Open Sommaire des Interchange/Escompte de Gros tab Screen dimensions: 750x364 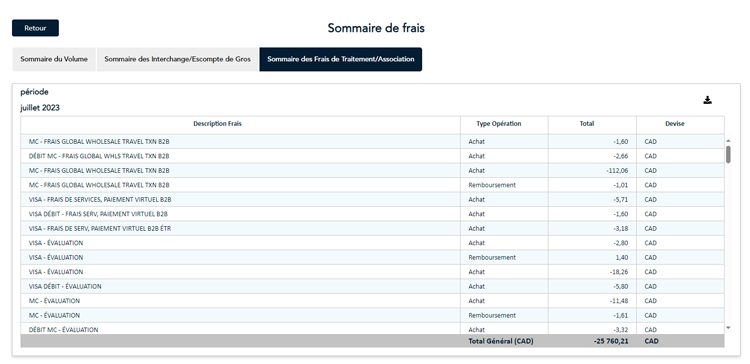point(177,59)
